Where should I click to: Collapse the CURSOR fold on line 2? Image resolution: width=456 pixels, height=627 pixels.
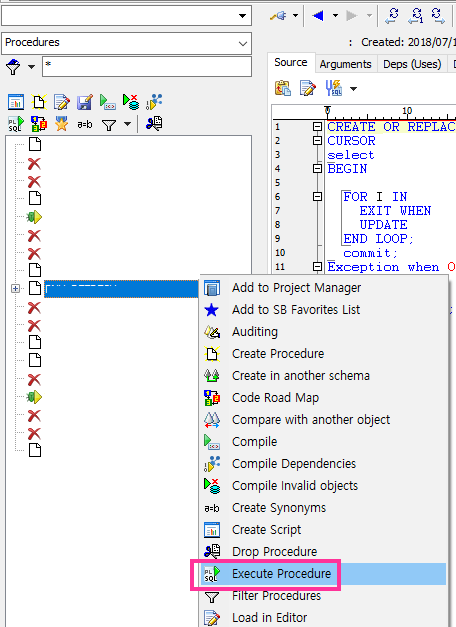[317, 141]
